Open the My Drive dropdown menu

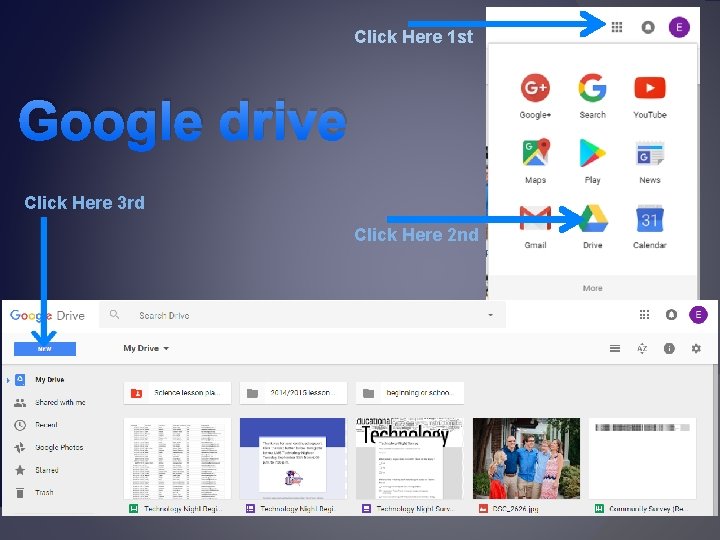click(x=146, y=349)
